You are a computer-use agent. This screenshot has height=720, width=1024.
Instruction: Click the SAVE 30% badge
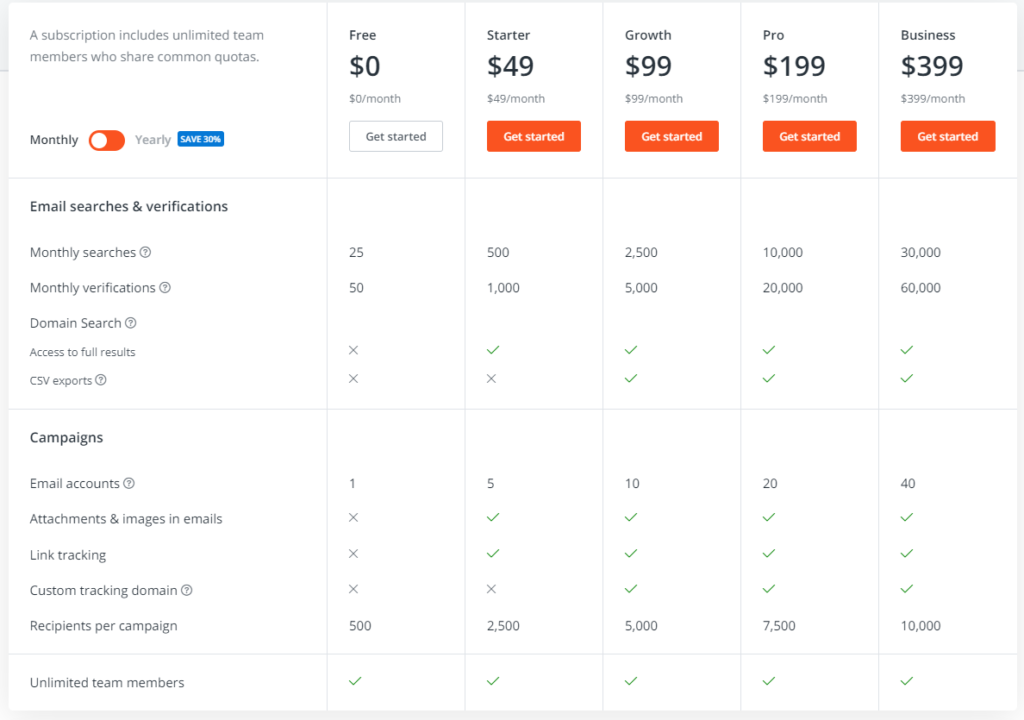click(x=200, y=139)
